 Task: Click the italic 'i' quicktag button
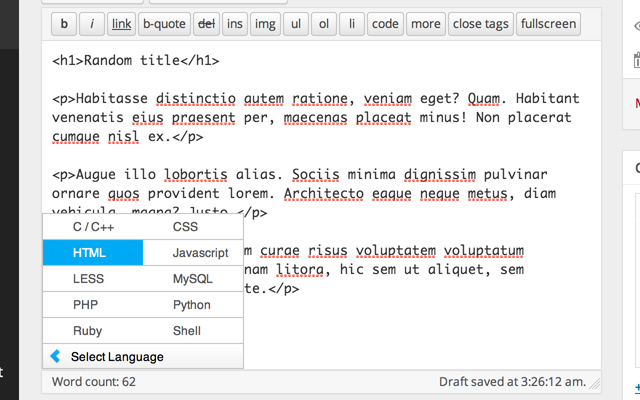92,23
